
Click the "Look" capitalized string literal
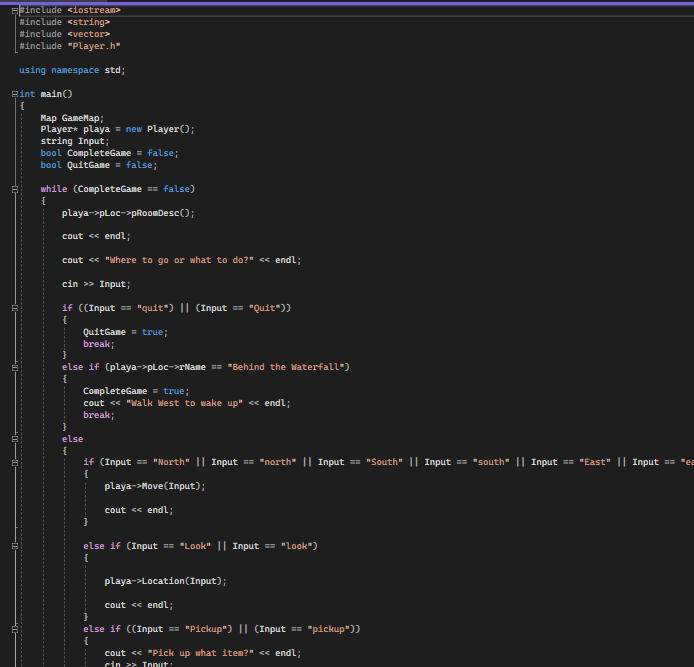[195, 546]
